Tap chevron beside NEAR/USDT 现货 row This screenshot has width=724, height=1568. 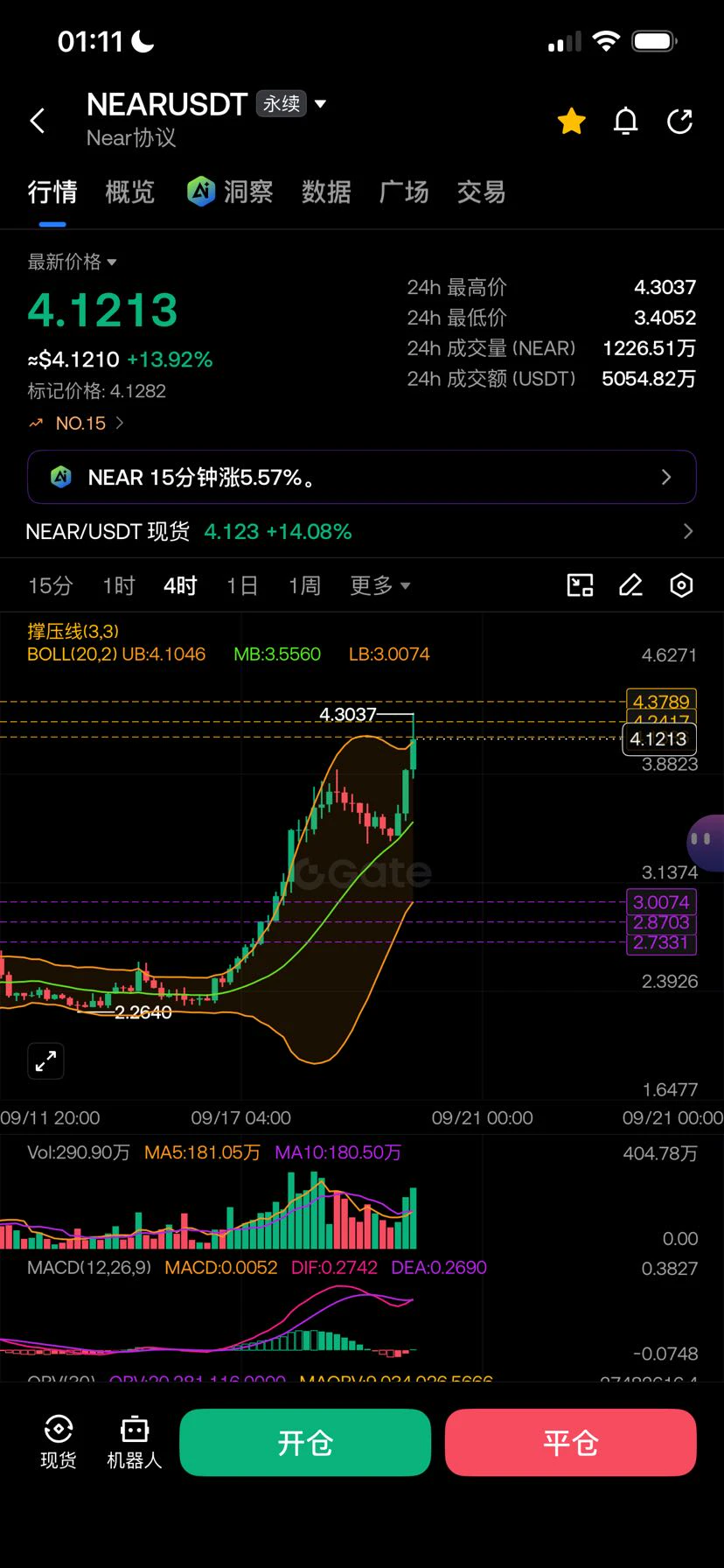point(688,531)
